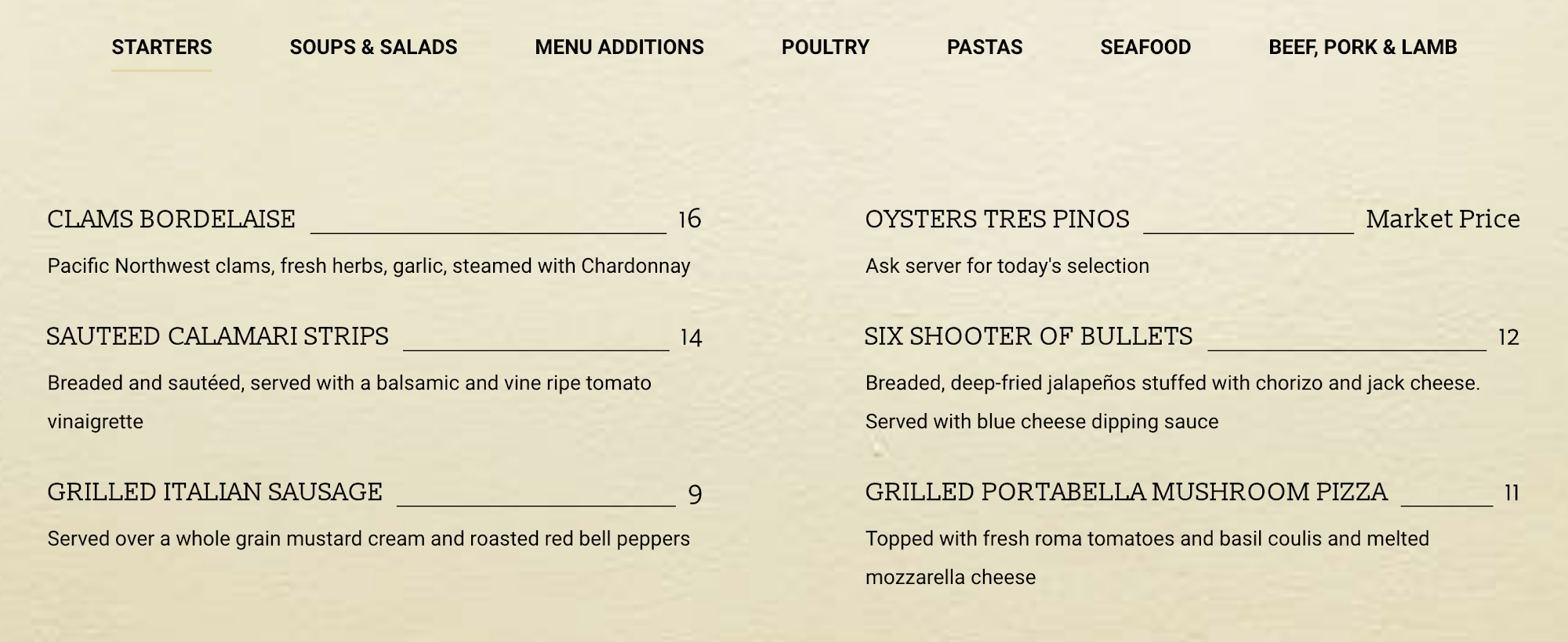Image resolution: width=1568 pixels, height=642 pixels.
Task: Click the Clams Bordelaise item title
Action: (171, 219)
